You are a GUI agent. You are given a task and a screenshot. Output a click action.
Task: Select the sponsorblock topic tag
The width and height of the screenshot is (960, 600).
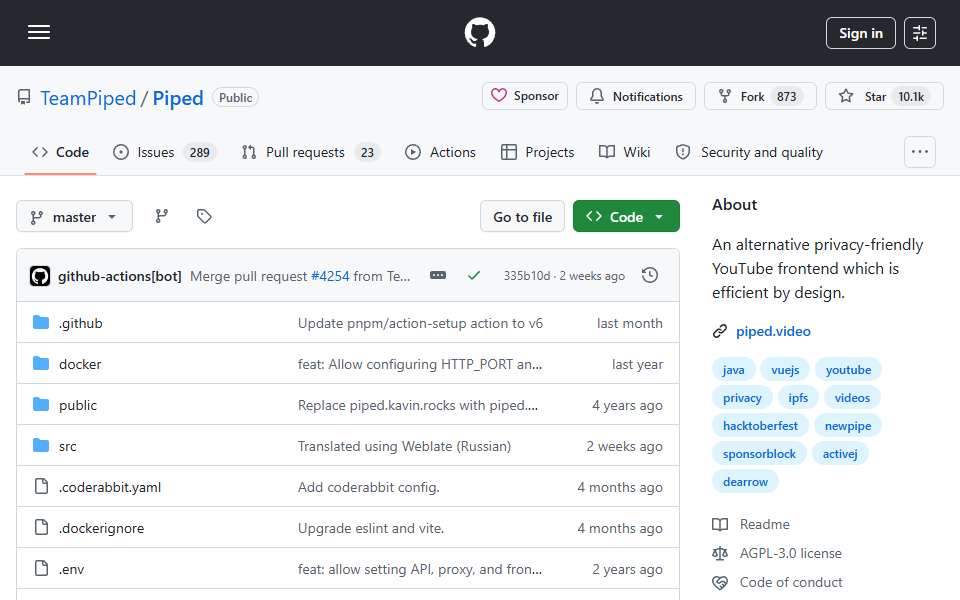pyautogui.click(x=759, y=454)
